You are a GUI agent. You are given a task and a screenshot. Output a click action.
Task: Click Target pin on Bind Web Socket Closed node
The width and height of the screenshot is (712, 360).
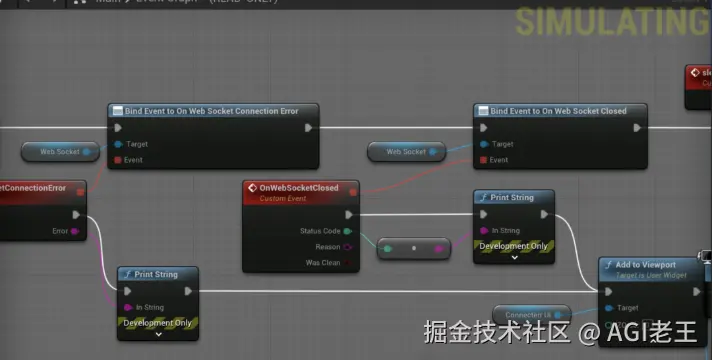click(484, 144)
